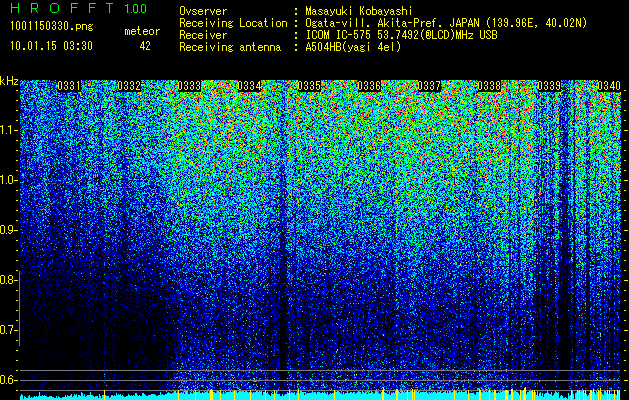Click the 0337 time marker

[429, 86]
